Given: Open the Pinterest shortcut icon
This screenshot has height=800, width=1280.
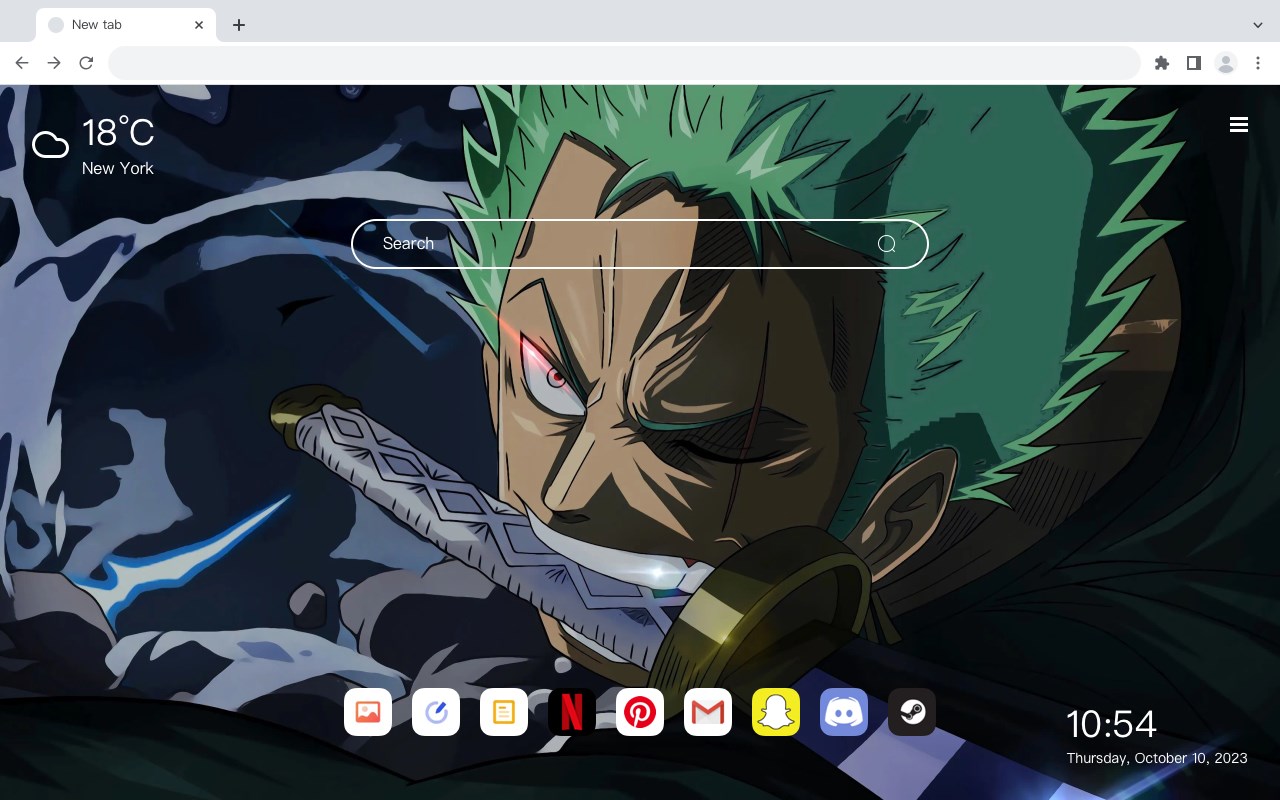Looking at the screenshot, I should [640, 712].
